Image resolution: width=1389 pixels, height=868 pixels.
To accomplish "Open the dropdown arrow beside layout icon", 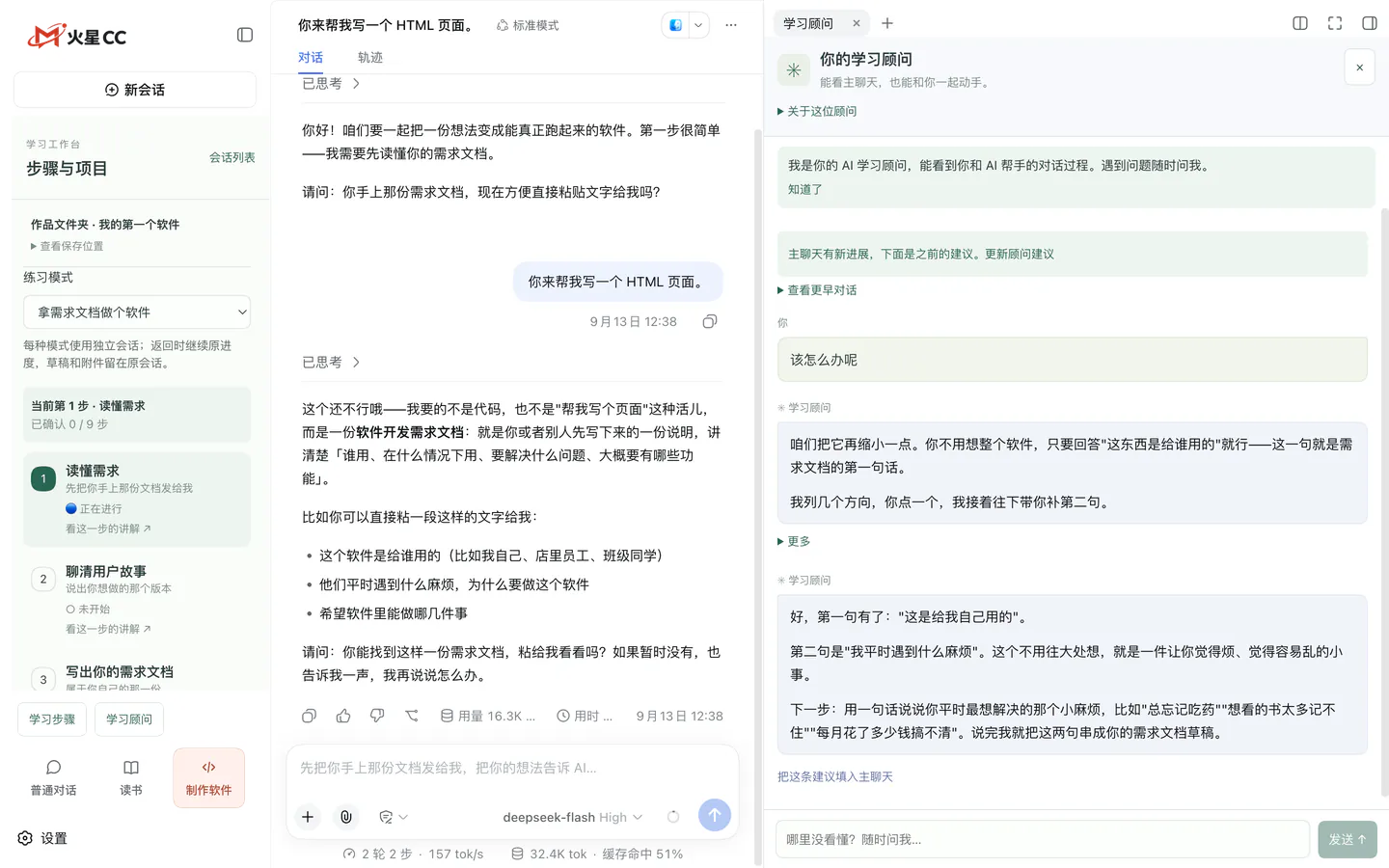I will (698, 25).
